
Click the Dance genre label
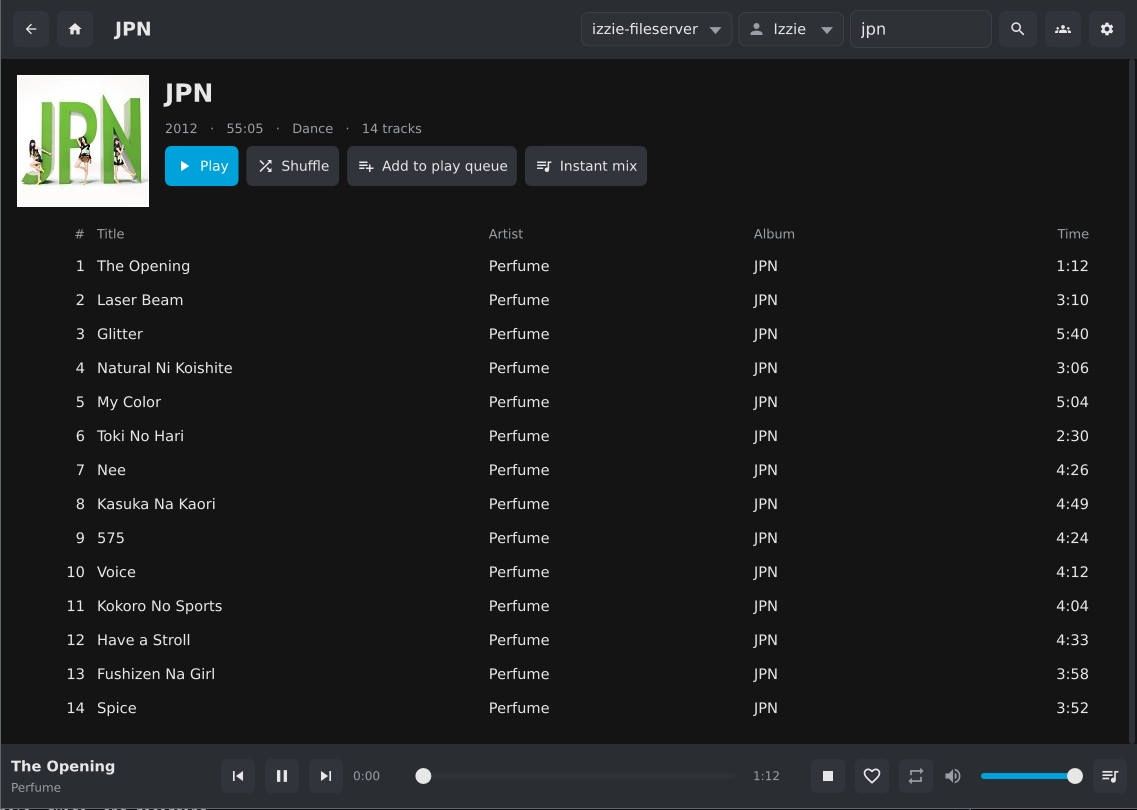(x=313, y=128)
